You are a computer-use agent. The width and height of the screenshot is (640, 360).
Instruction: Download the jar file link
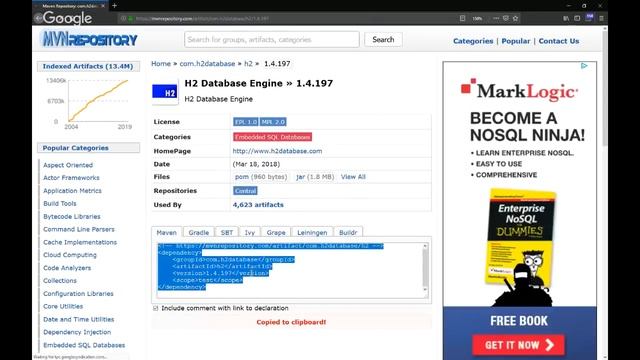[x=300, y=177]
